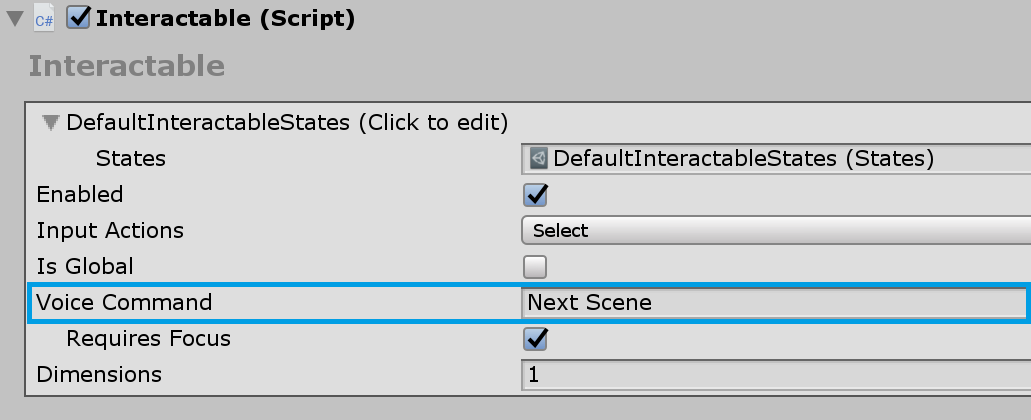1031x420 pixels.
Task: Collapse the Interactable (Script) component
Action: point(14,18)
